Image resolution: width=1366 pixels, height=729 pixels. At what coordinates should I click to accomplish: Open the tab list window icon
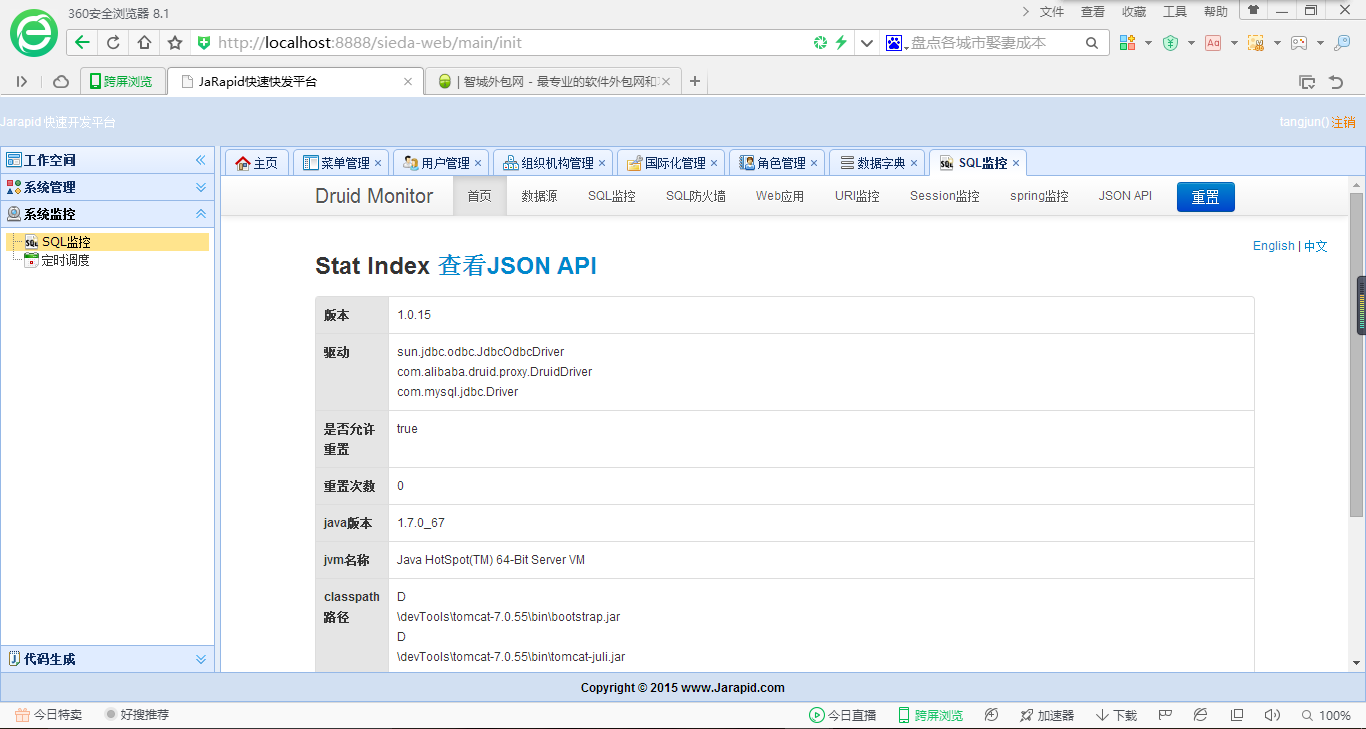point(1307,82)
